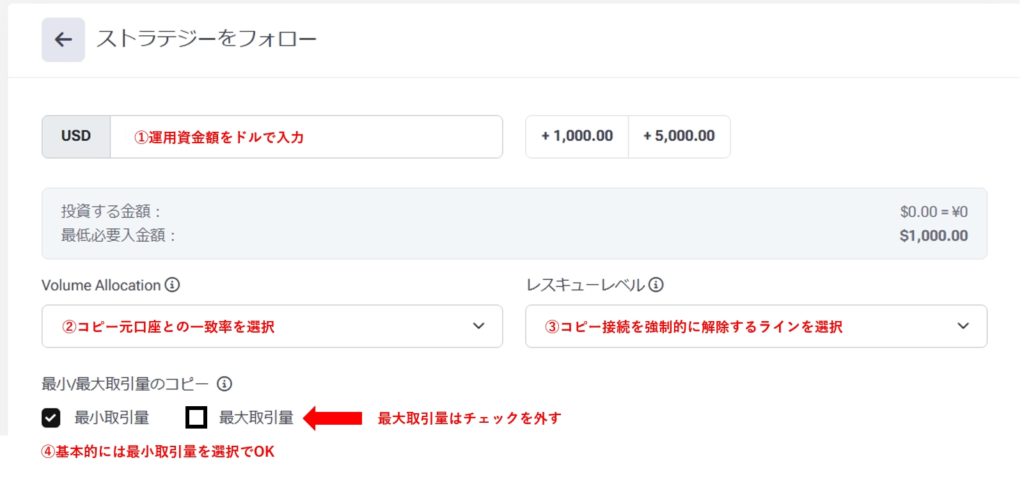Click the 最小取引量 label text
This screenshot has height=481, width=1024.
click(x=112, y=418)
